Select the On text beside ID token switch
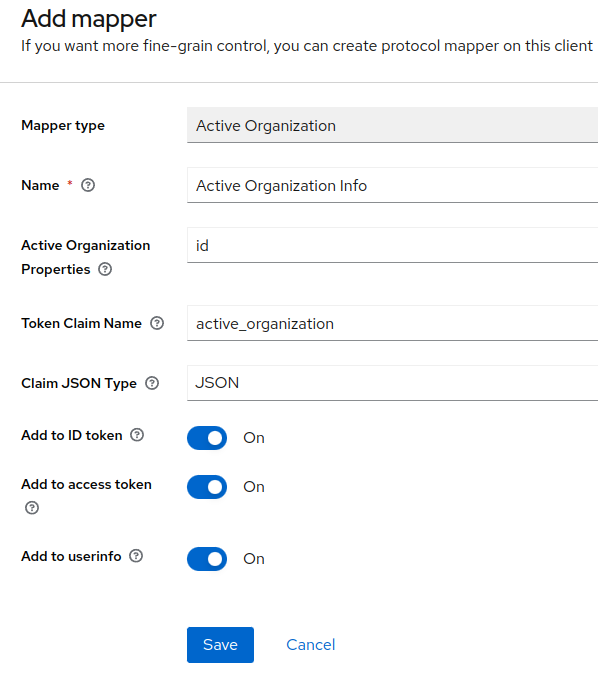Viewport: 598px width, 674px height. tap(254, 438)
